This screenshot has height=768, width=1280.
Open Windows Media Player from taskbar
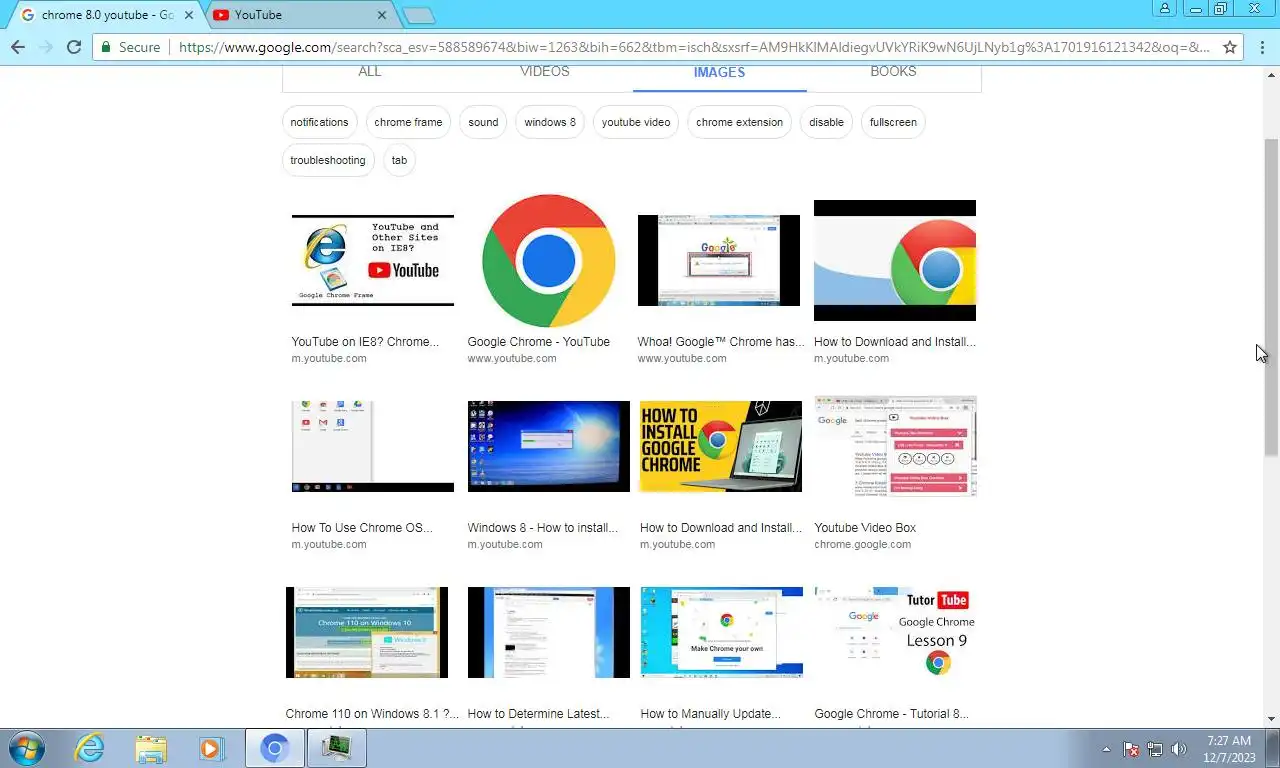click(211, 748)
